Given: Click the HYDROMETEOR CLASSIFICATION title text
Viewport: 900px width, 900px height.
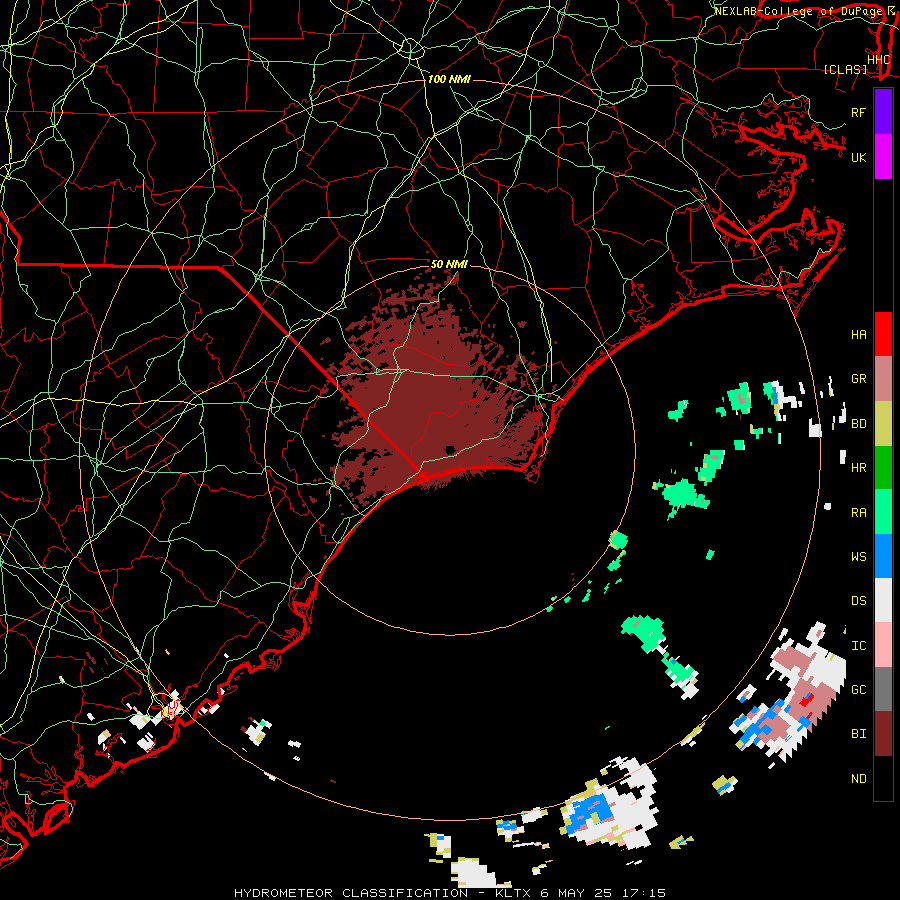Looking at the screenshot, I should (x=351, y=893).
